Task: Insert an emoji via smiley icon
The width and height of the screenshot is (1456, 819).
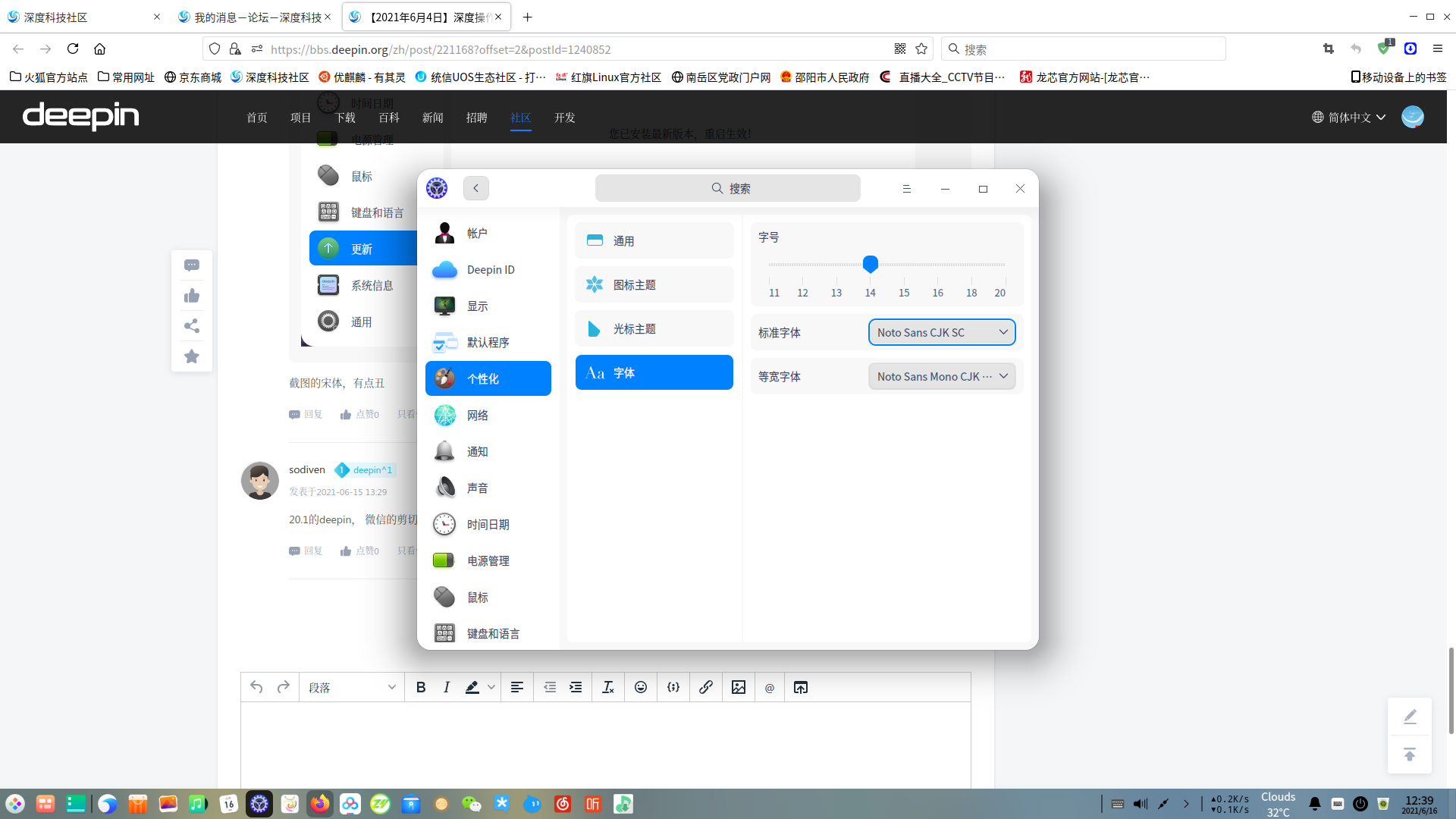Action: click(641, 687)
